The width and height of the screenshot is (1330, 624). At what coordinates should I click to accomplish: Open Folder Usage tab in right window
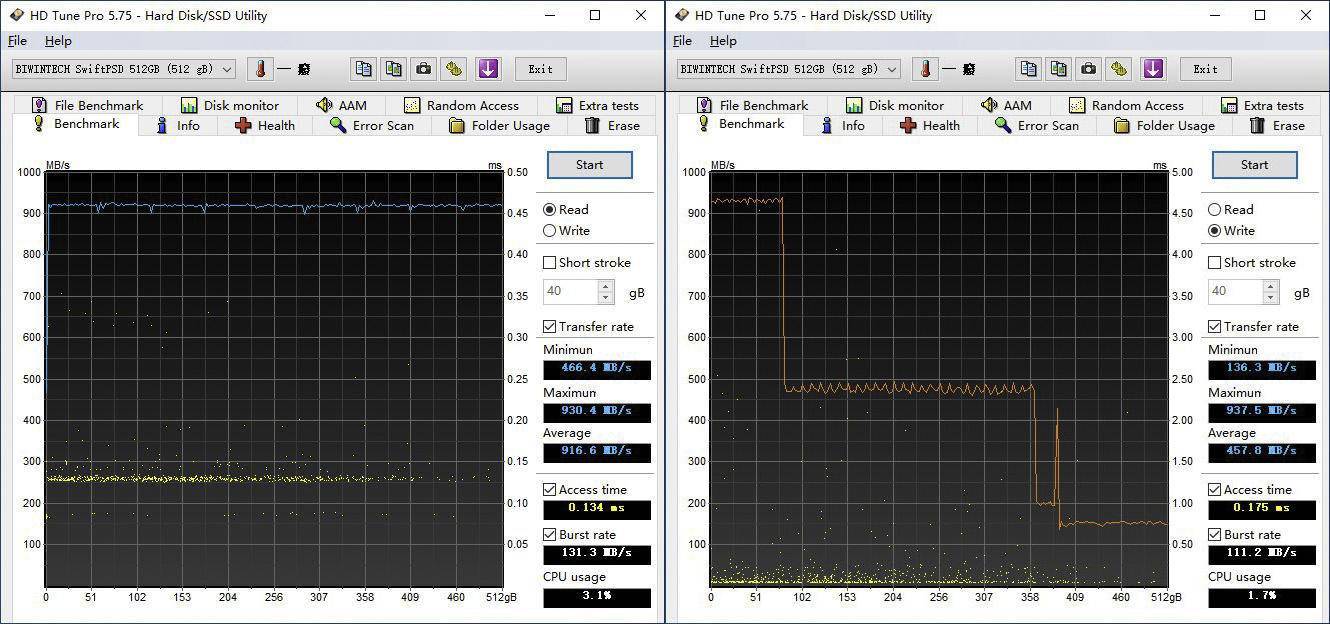click(1164, 126)
